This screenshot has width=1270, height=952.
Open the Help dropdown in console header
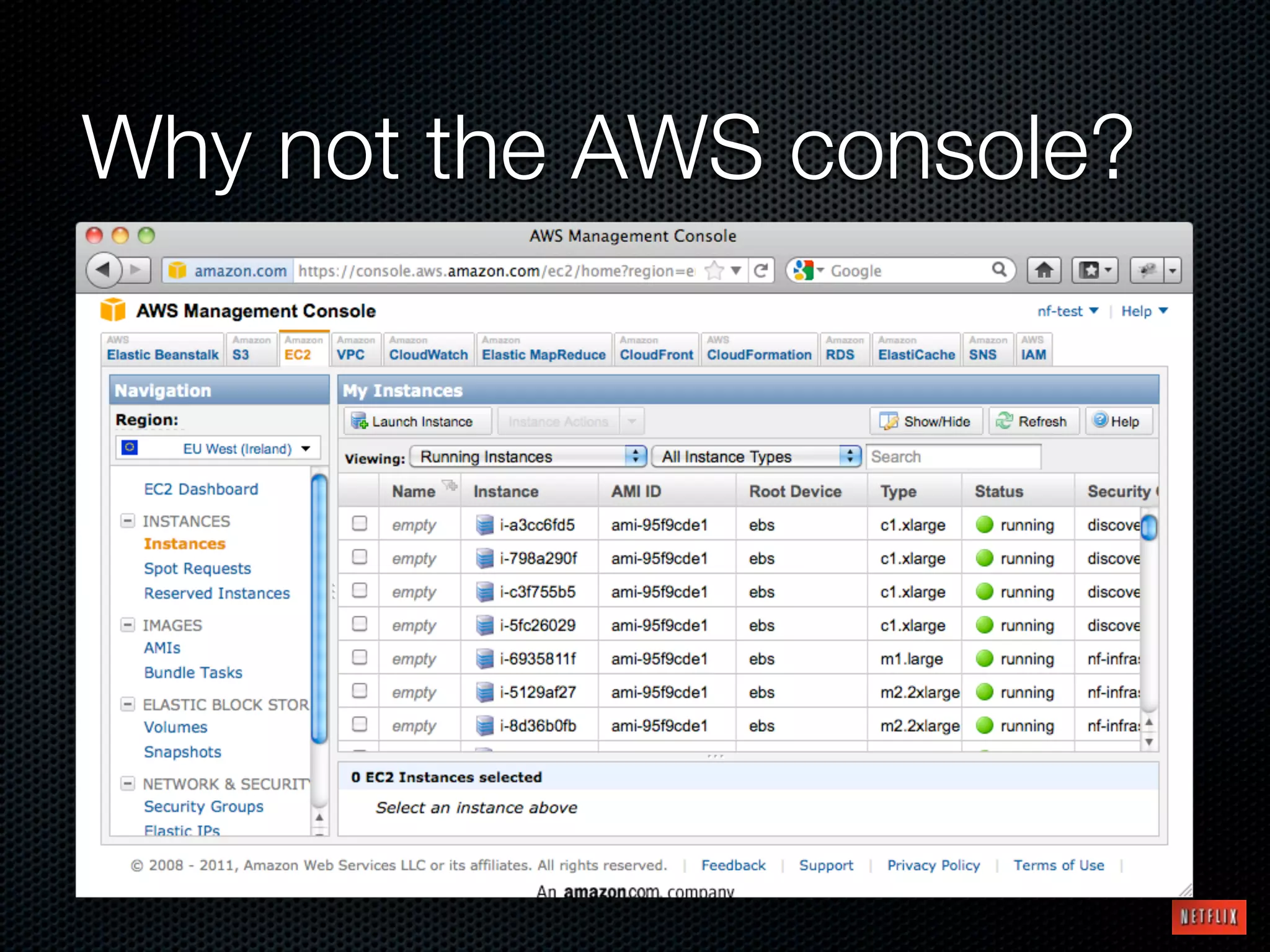point(1144,311)
